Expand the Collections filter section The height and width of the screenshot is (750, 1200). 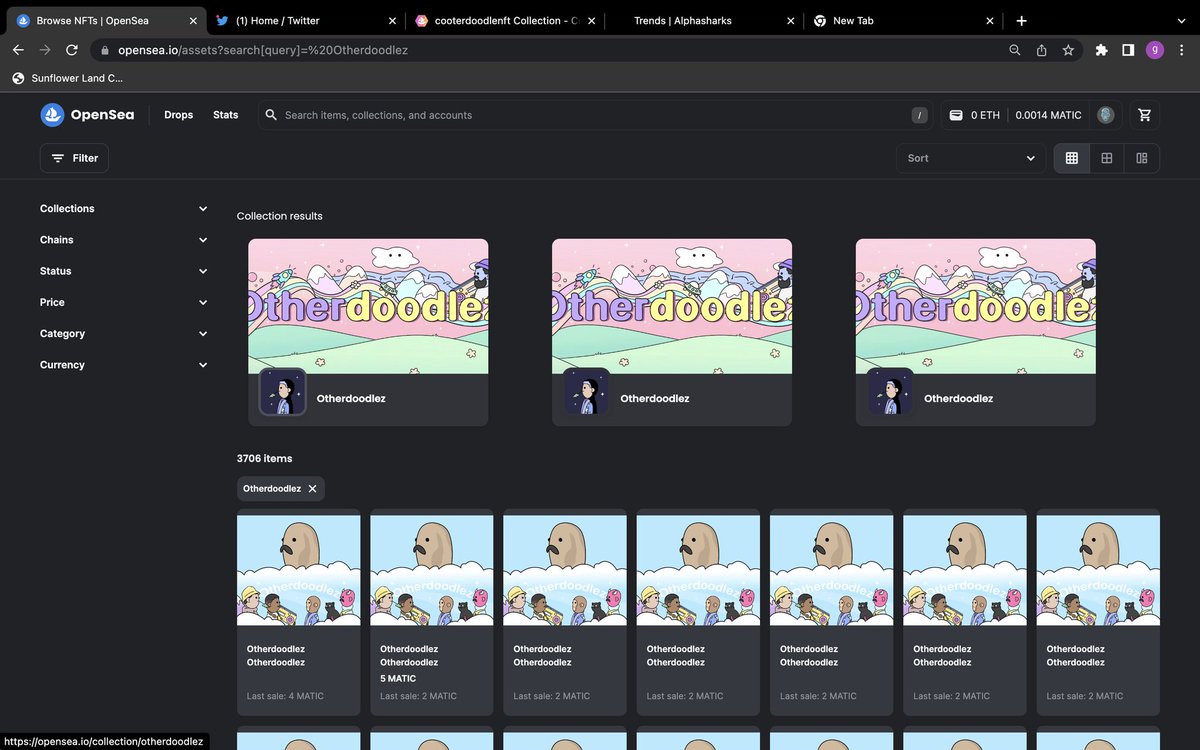tap(124, 209)
